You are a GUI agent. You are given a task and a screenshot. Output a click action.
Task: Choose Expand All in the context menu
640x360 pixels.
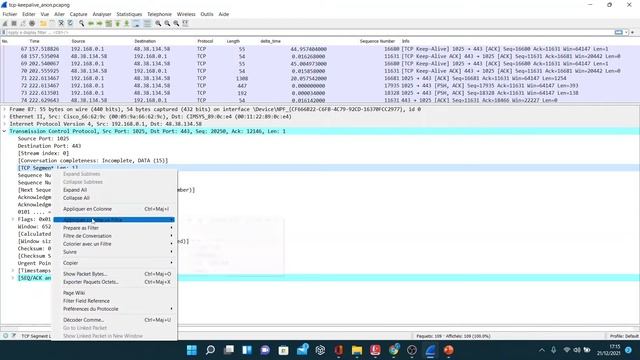pyautogui.click(x=114, y=190)
